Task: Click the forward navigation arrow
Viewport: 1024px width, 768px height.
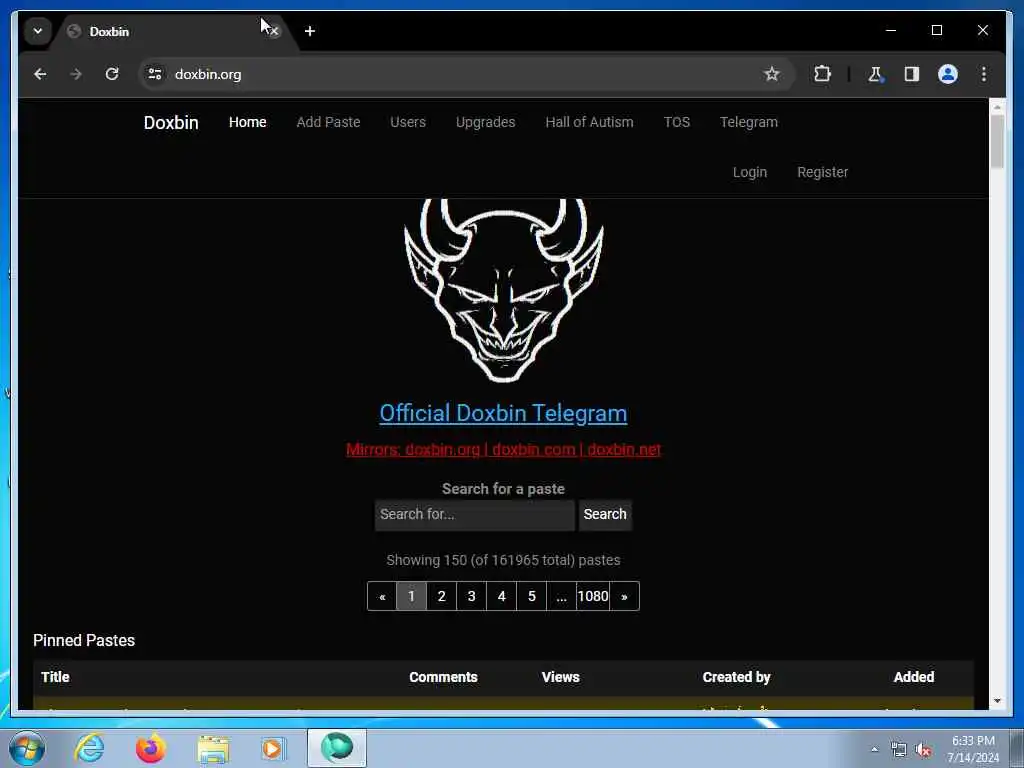Action: (x=76, y=74)
